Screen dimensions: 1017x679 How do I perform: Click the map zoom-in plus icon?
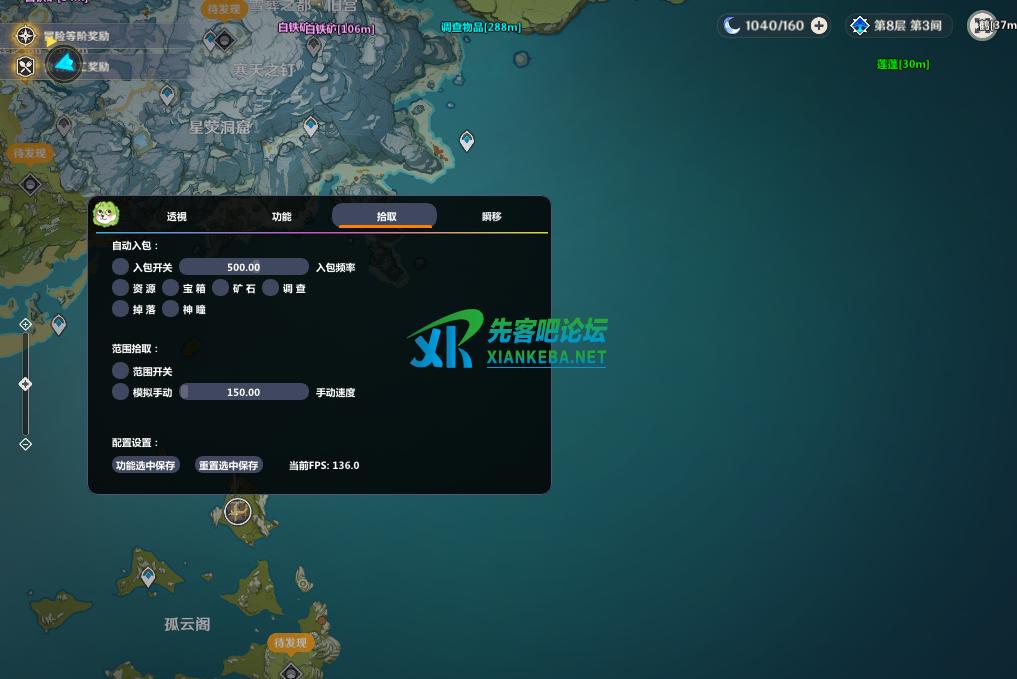tap(26, 325)
